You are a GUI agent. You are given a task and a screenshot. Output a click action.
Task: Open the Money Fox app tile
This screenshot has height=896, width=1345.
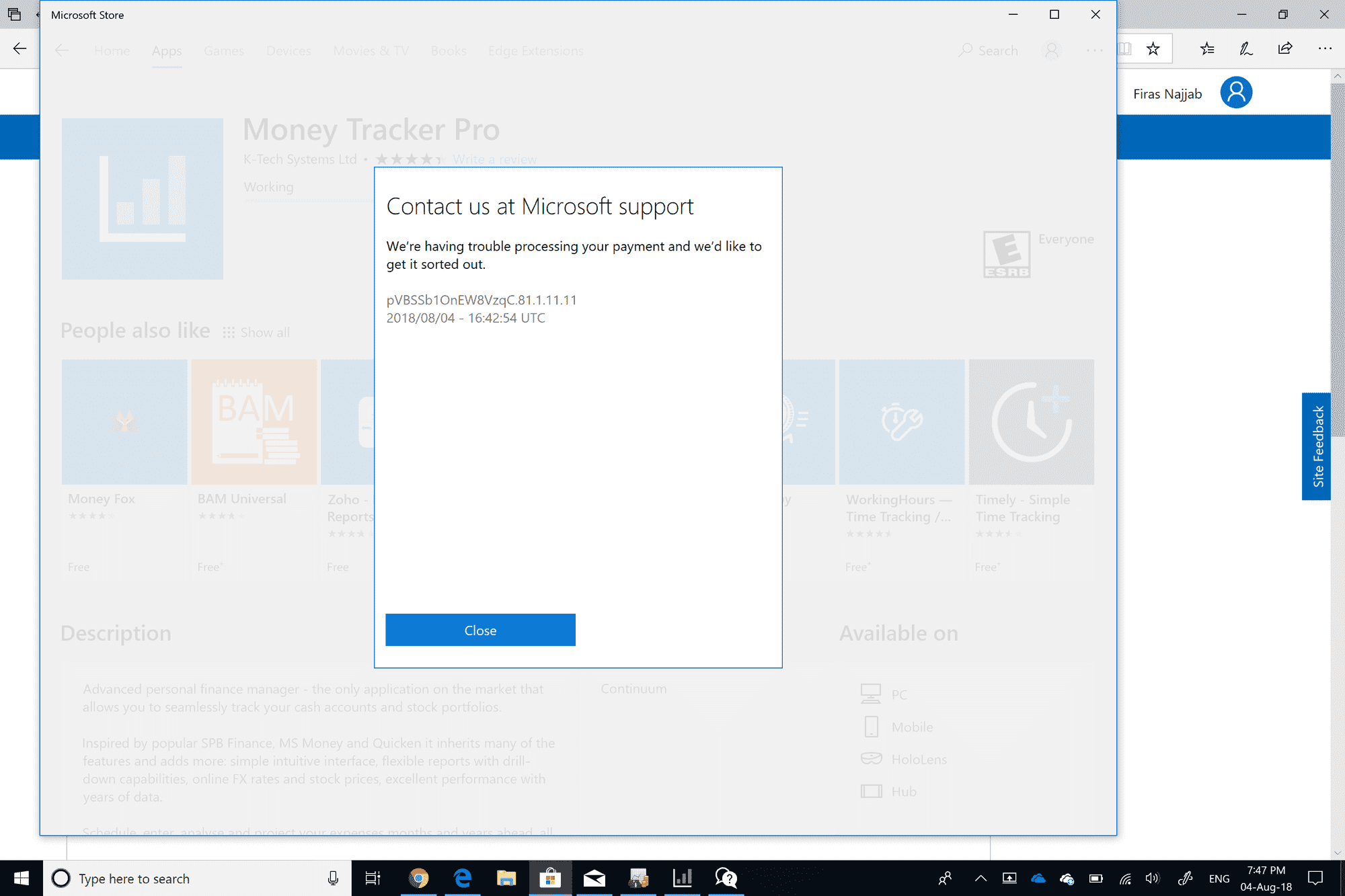(x=124, y=469)
